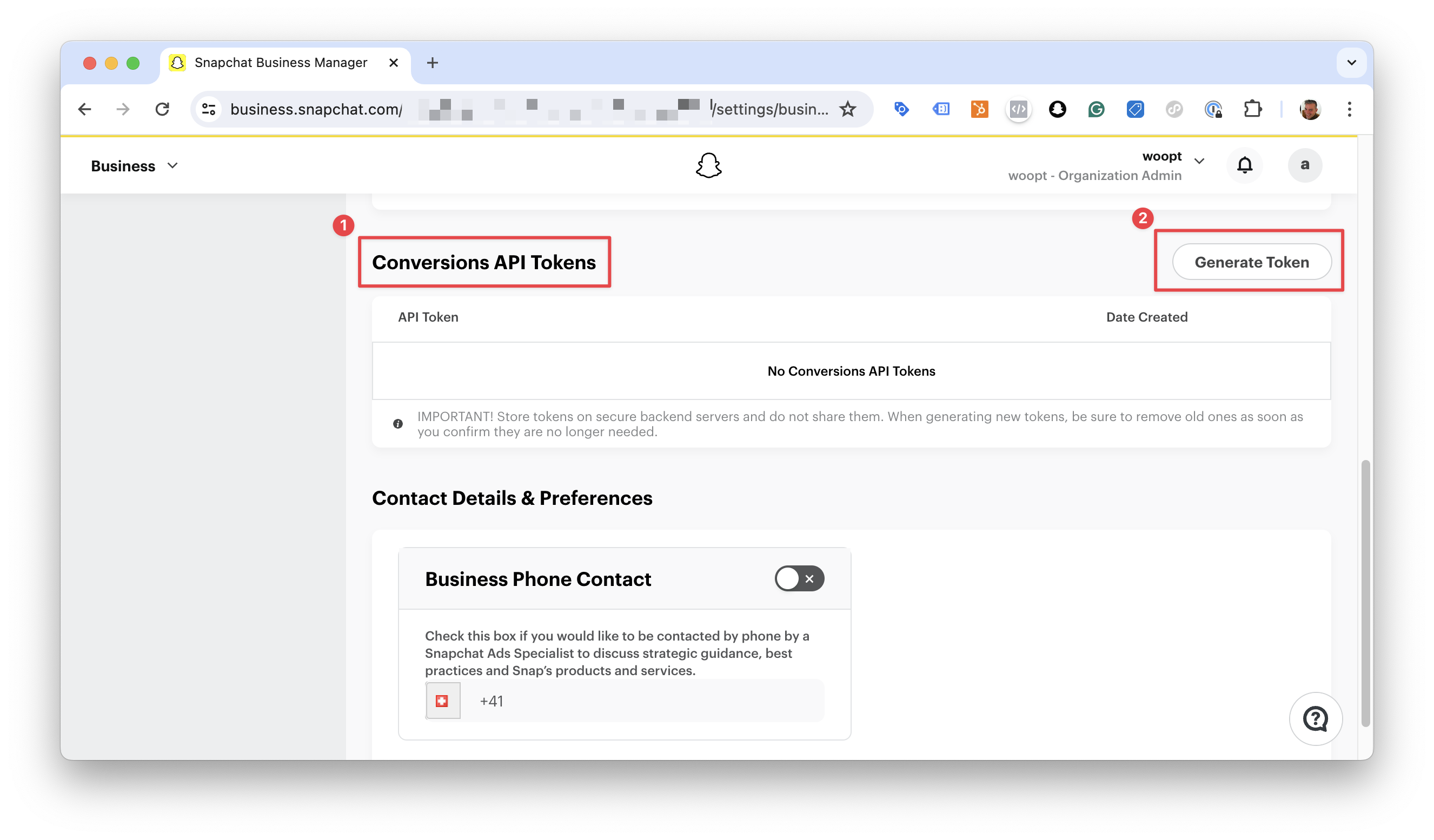Open the blue tag extension icon

pyautogui.click(x=901, y=109)
